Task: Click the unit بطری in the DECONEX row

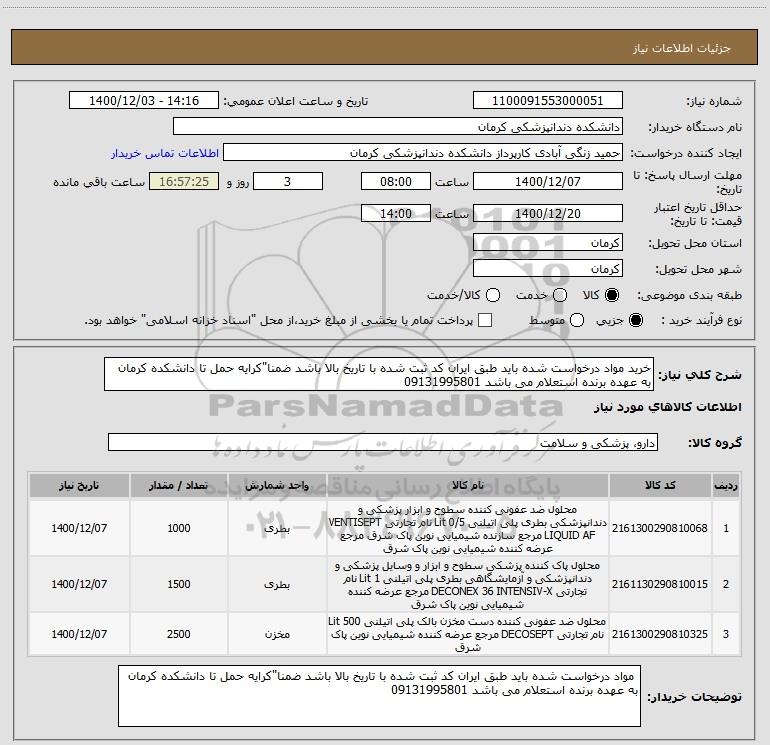Action: (x=277, y=584)
